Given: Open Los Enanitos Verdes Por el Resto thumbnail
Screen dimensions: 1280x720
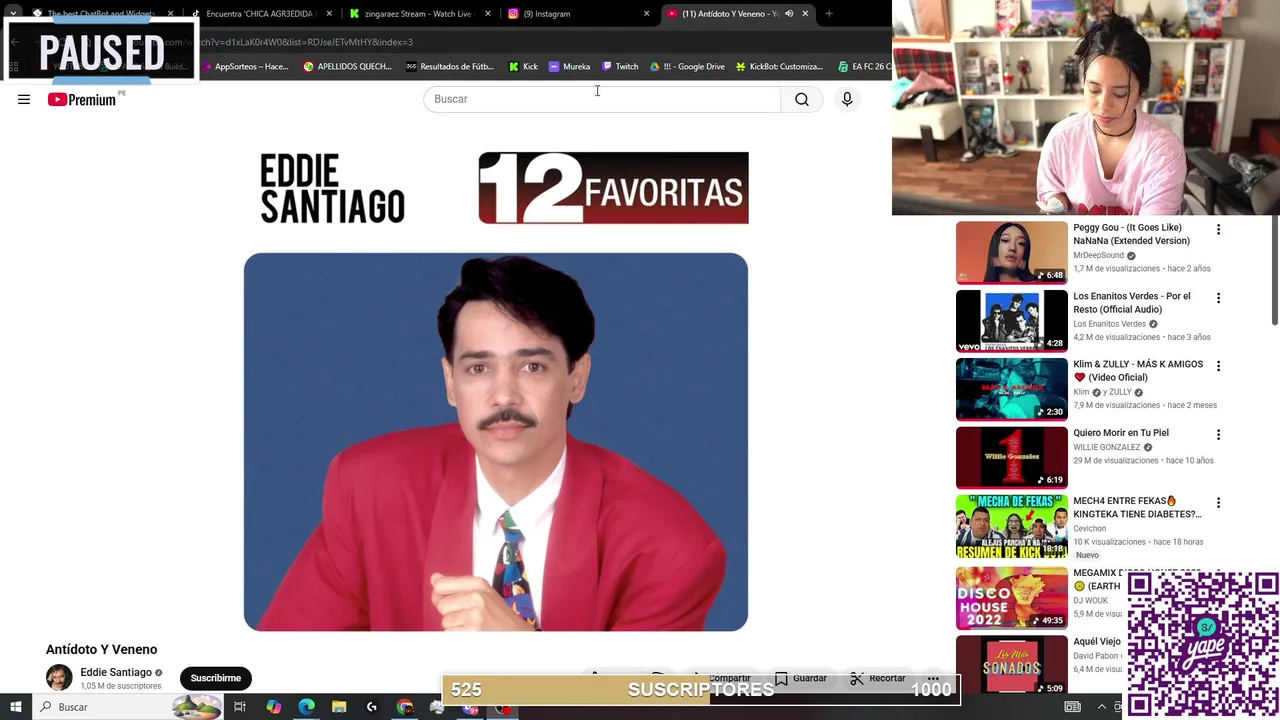Looking at the screenshot, I should [1012, 321].
